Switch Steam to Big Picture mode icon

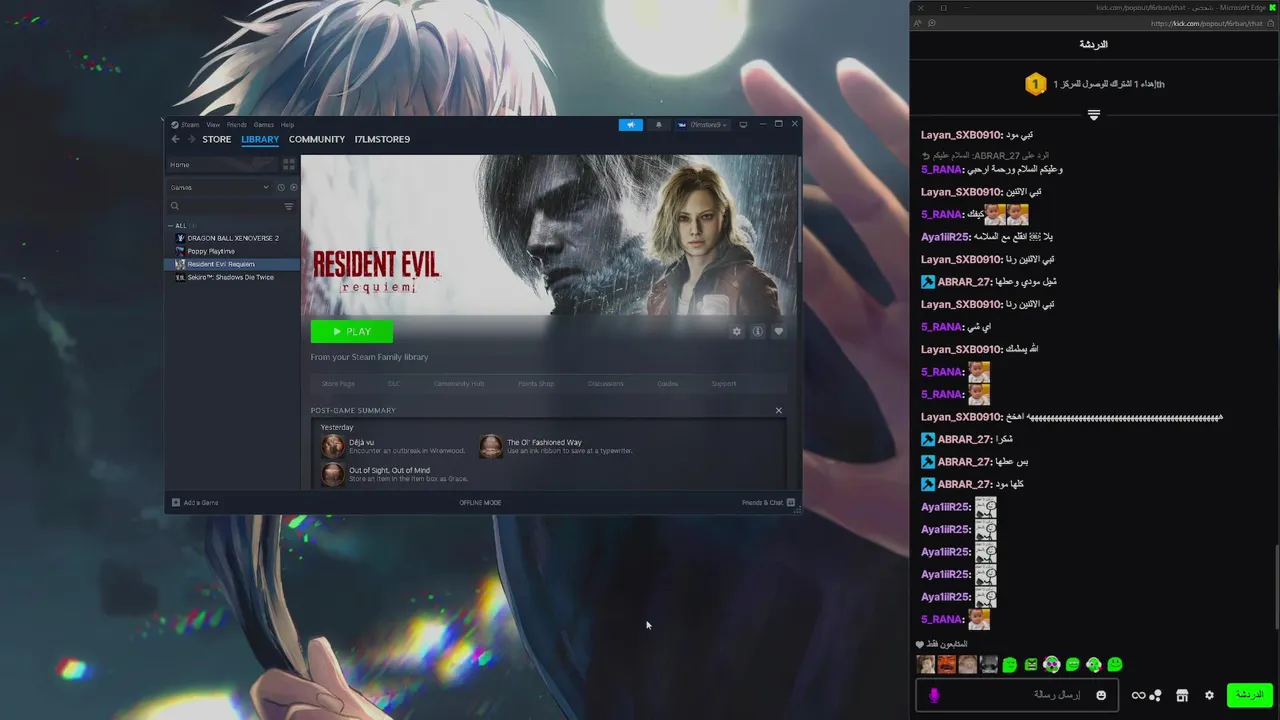pyautogui.click(x=743, y=125)
